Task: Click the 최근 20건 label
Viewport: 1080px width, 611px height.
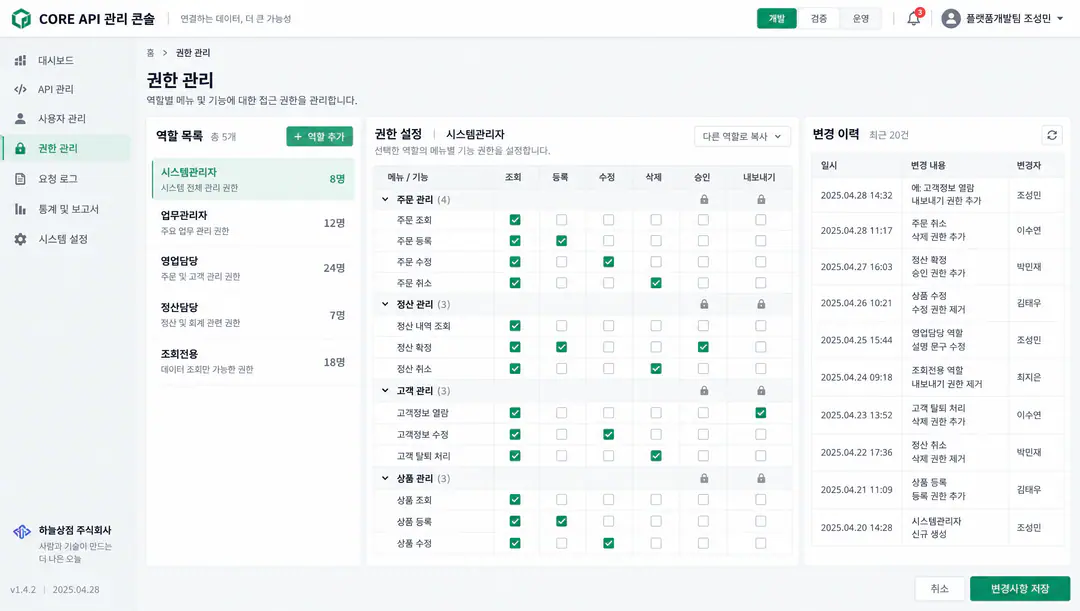Action: tap(889, 135)
